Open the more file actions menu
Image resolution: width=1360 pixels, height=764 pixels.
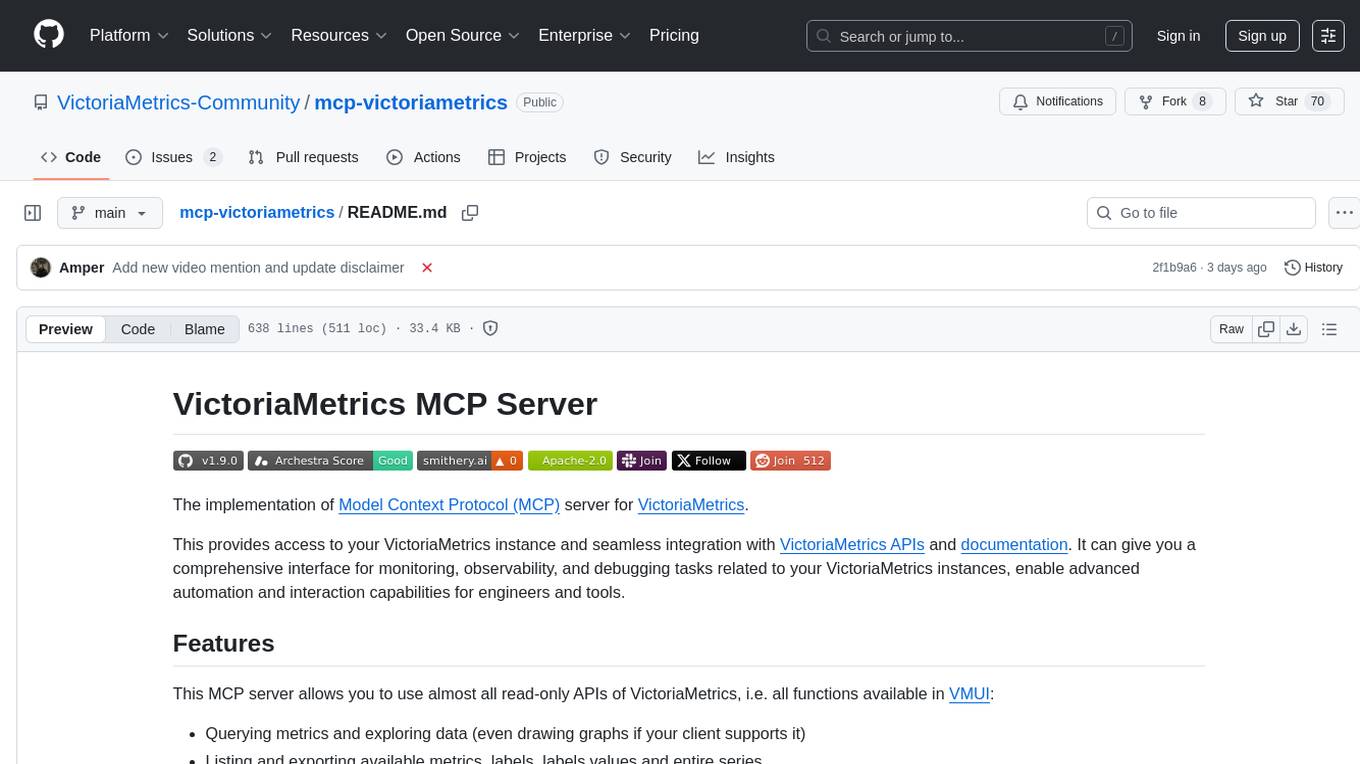(x=1344, y=213)
